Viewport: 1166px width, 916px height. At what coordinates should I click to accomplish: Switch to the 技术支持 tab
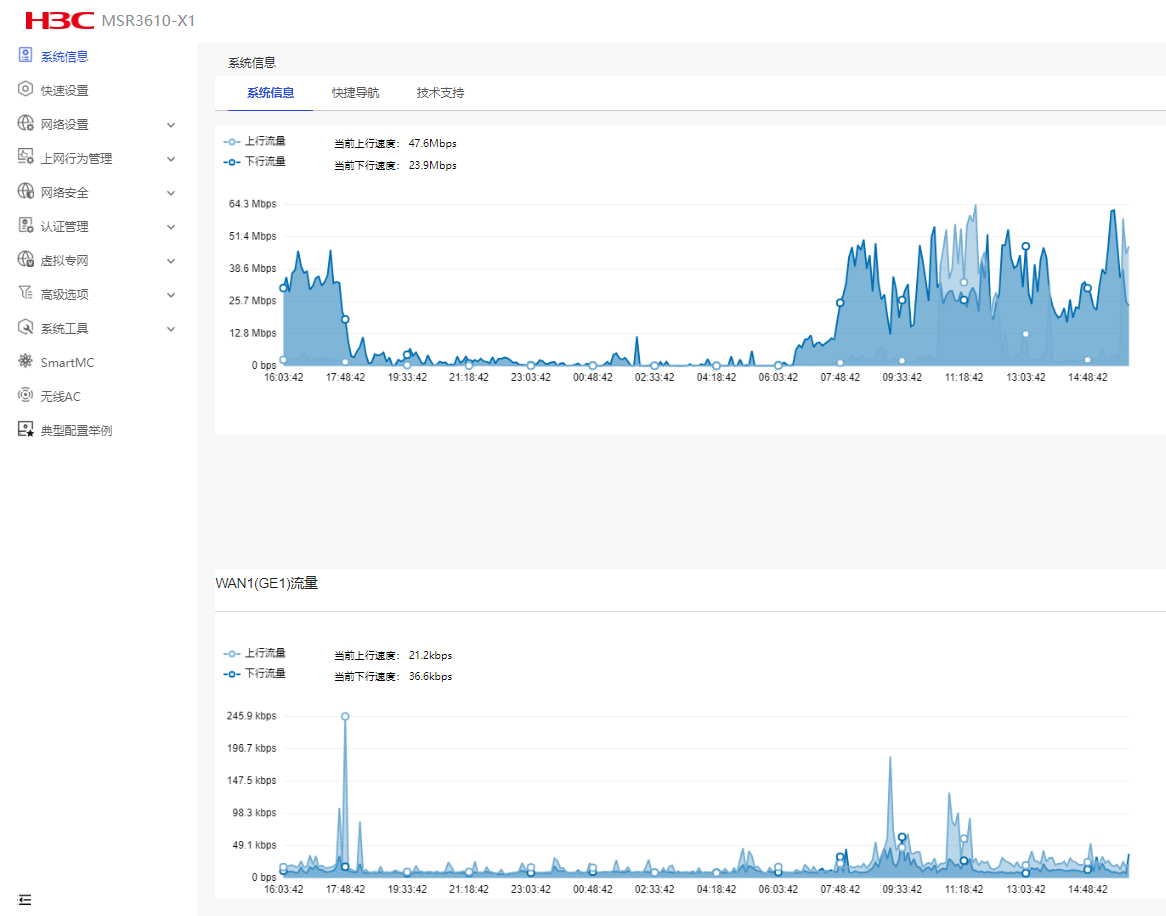pyautogui.click(x=440, y=93)
